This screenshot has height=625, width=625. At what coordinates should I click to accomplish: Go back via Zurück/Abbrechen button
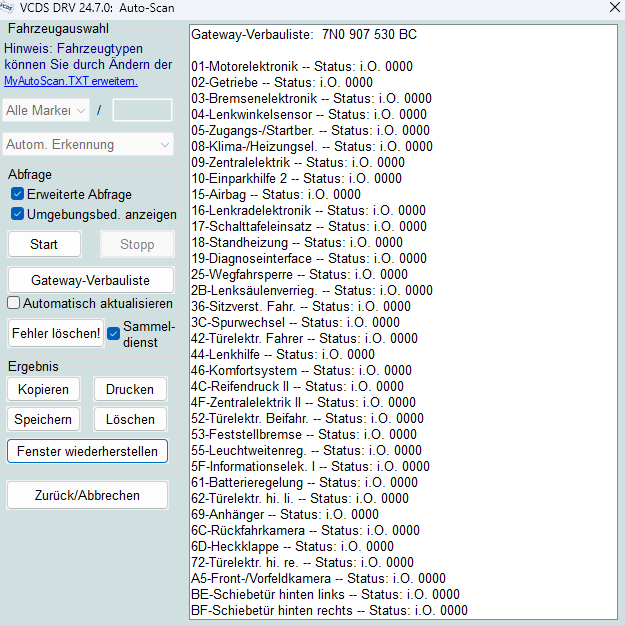(88, 495)
